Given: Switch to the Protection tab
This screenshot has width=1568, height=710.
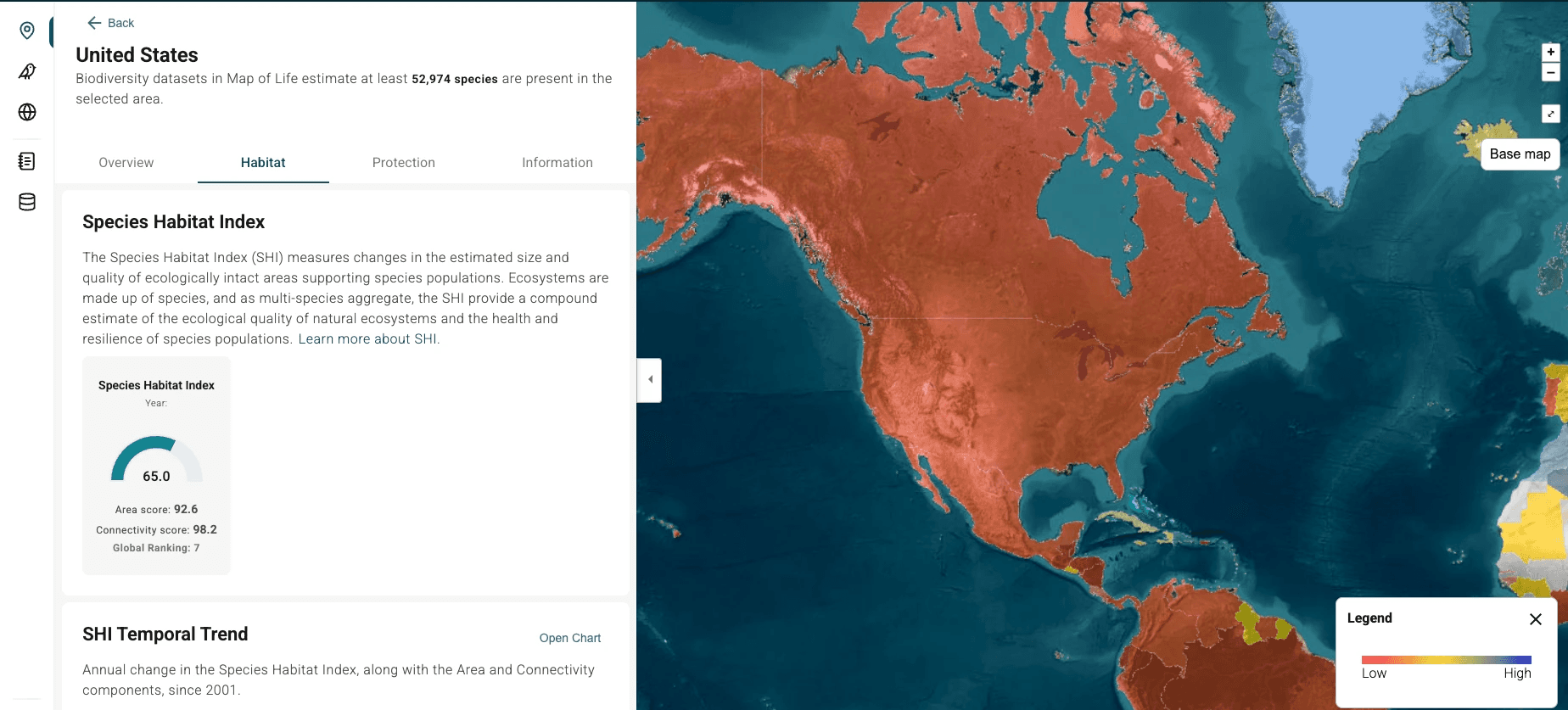Looking at the screenshot, I should (404, 162).
